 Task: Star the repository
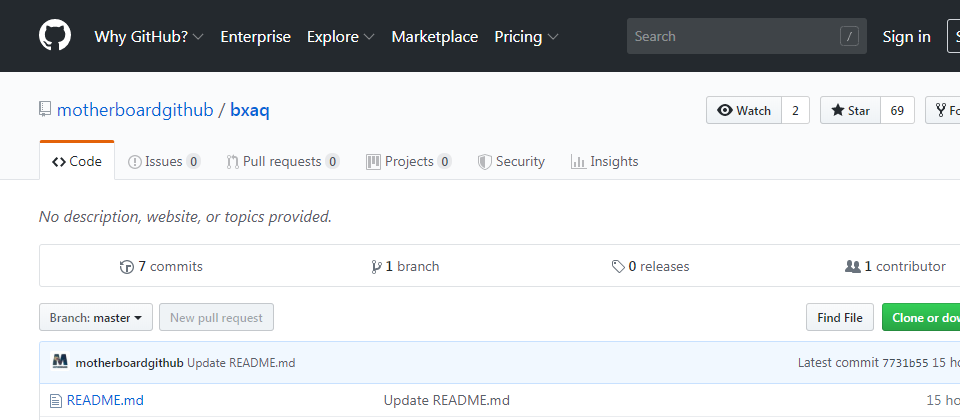850,110
